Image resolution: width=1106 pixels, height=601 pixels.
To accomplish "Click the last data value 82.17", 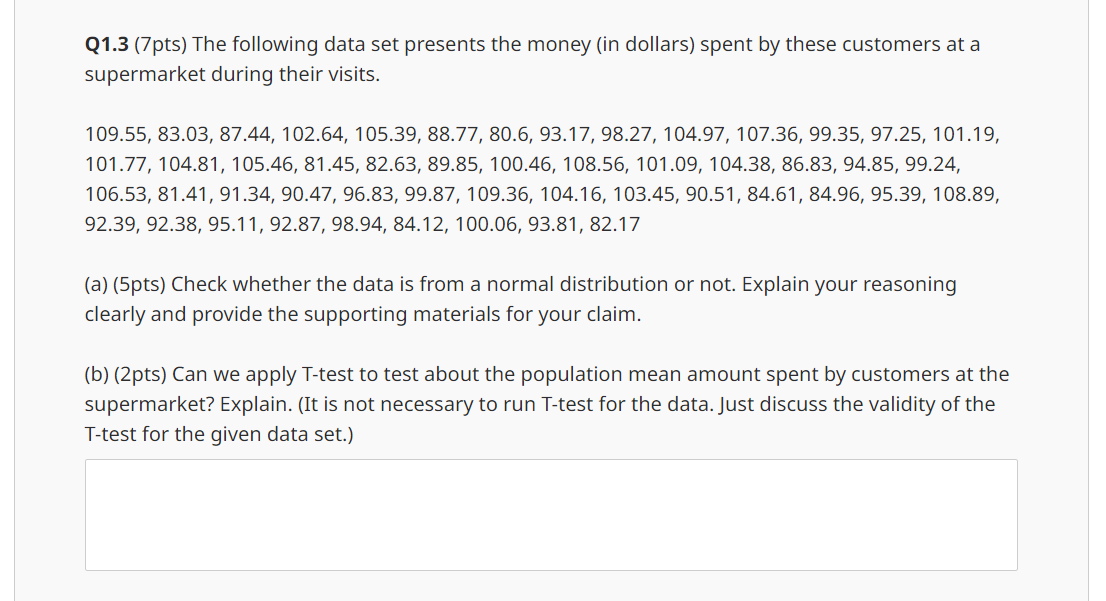I will pyautogui.click(x=614, y=224).
